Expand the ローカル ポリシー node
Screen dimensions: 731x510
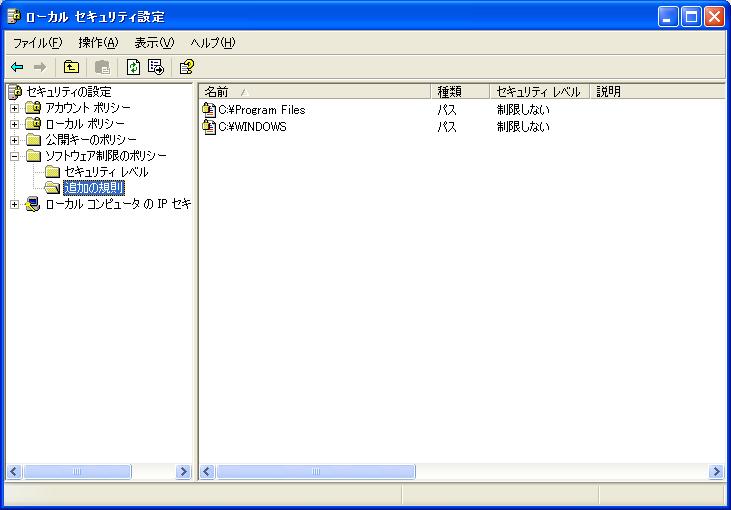coord(14,124)
